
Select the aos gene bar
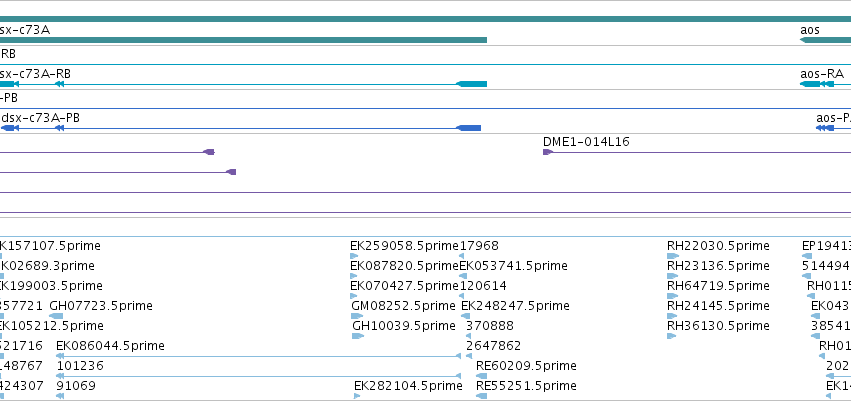click(x=825, y=40)
